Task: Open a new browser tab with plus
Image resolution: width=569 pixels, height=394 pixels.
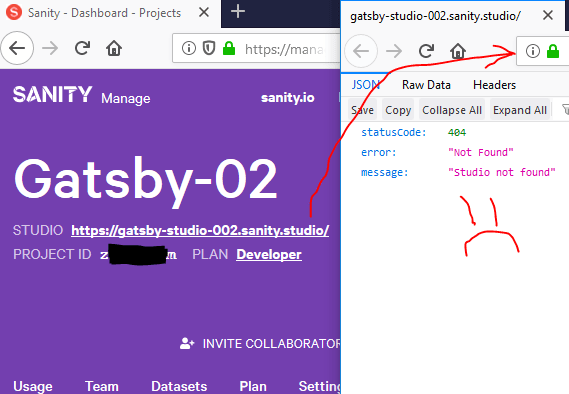Action: [x=238, y=12]
